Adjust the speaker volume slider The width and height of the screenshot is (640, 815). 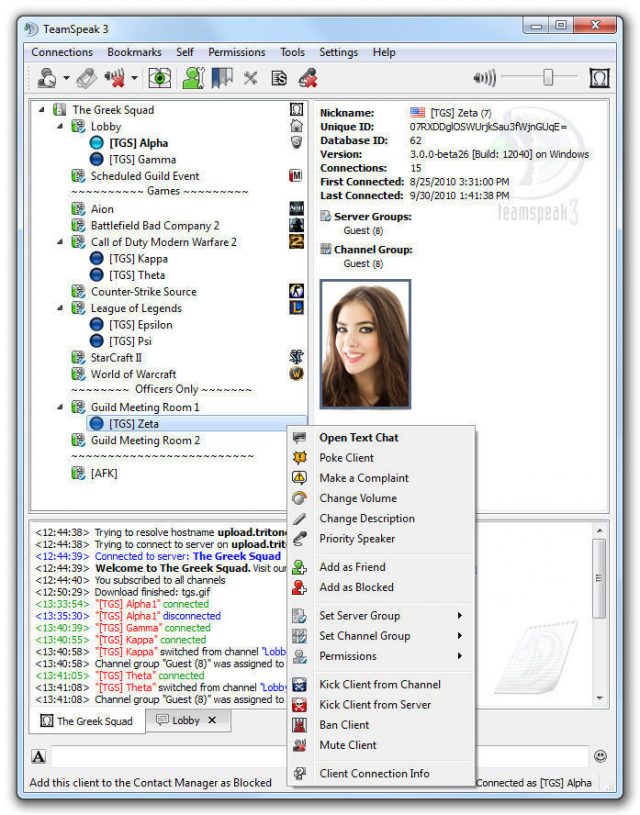pos(547,78)
